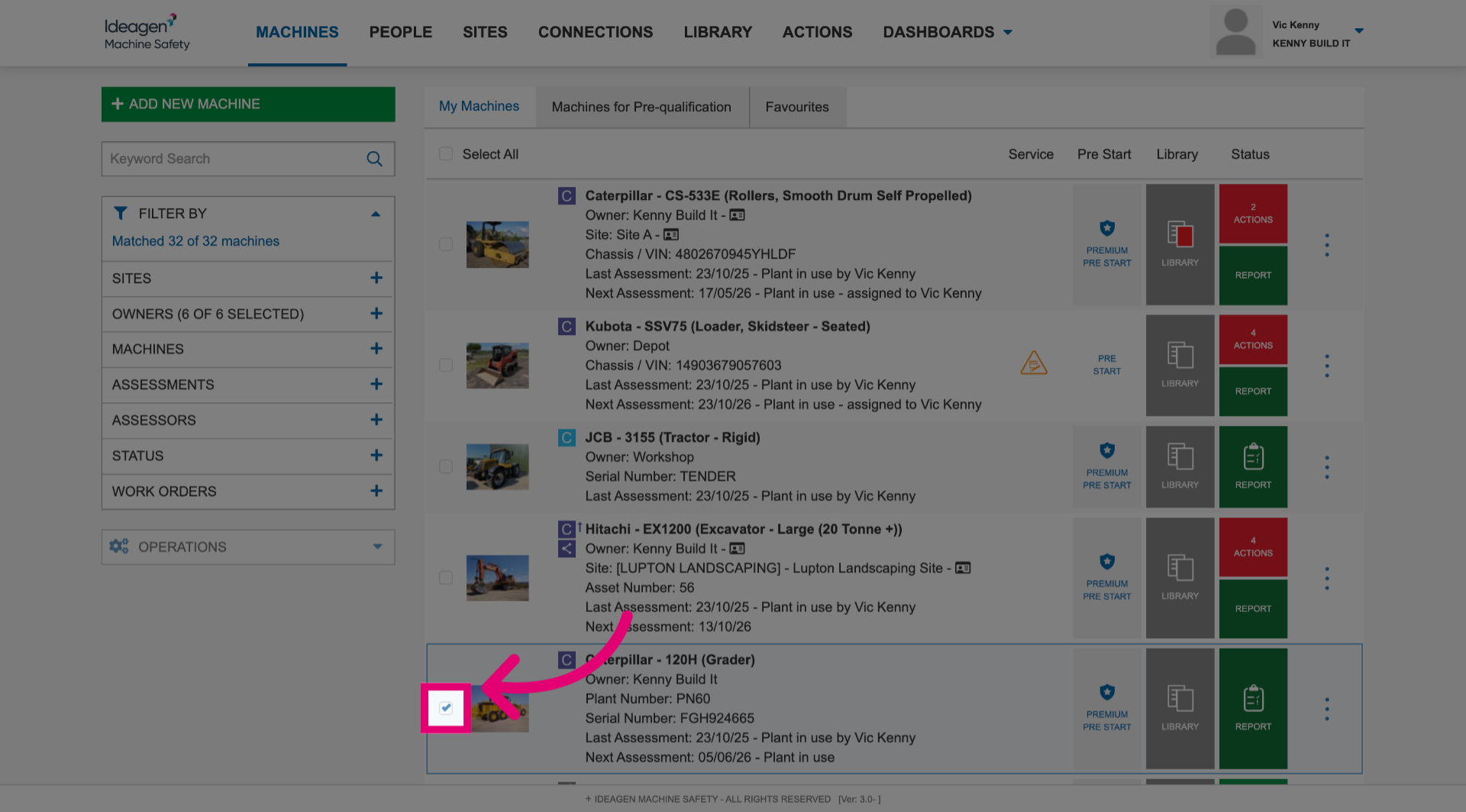Click the C category badge on JCB 3155

click(567, 437)
